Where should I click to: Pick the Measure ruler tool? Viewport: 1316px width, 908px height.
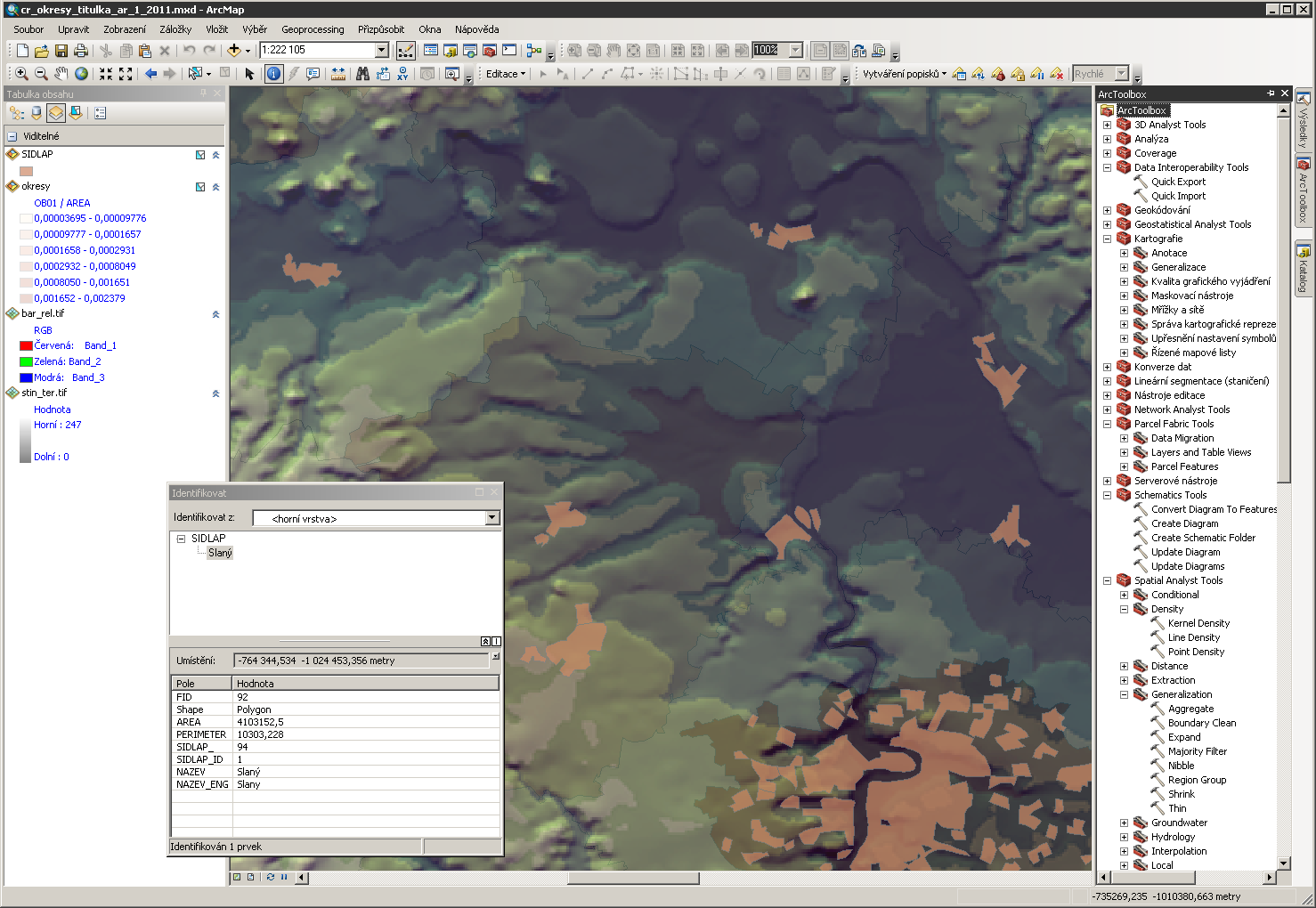338,74
